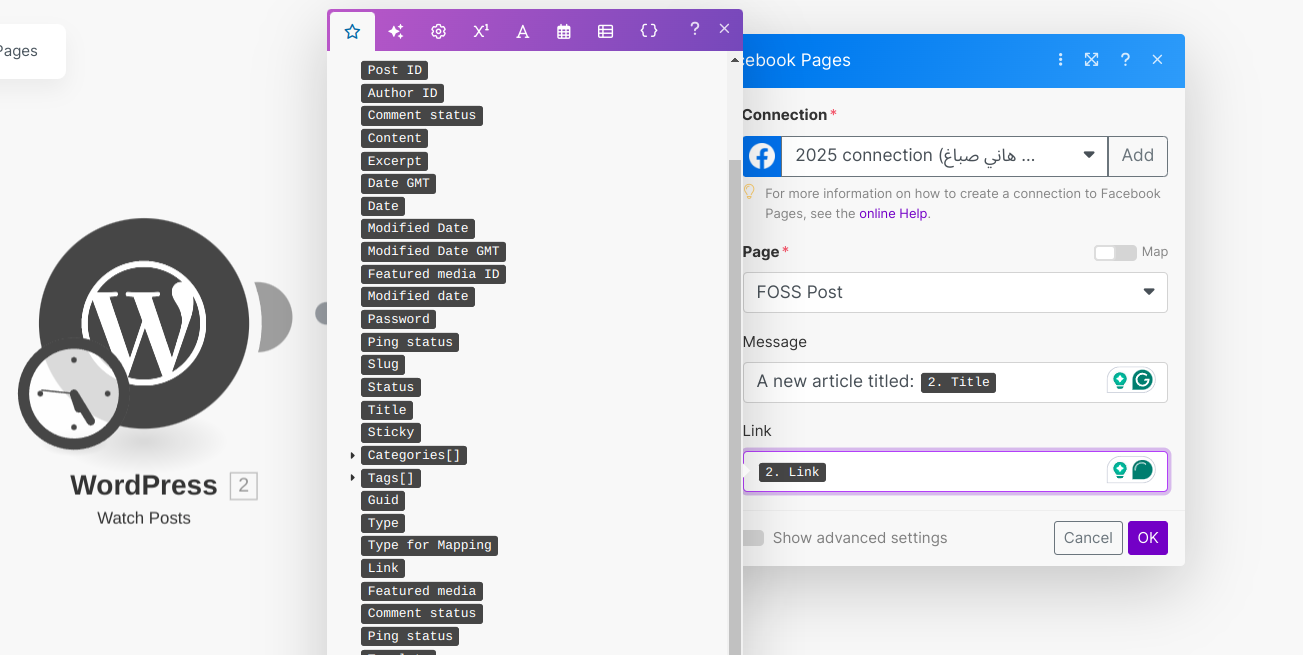The image size is (1303, 655).
Task: Toggle the Map switch for Page
Action: point(1115,252)
